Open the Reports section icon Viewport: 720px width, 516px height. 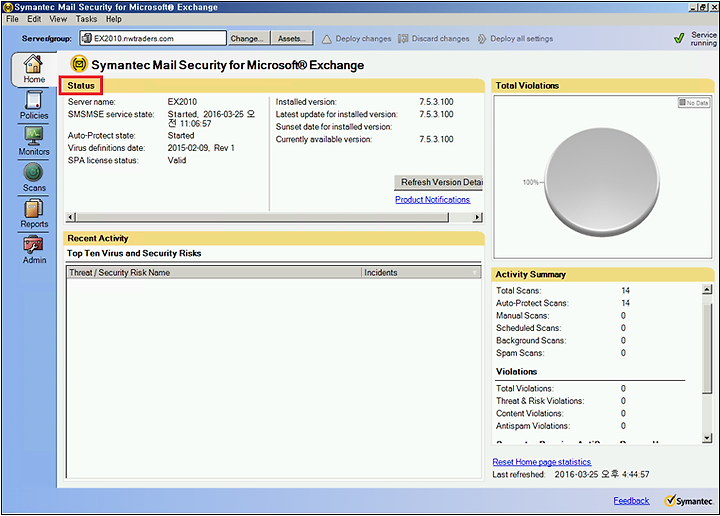34,208
